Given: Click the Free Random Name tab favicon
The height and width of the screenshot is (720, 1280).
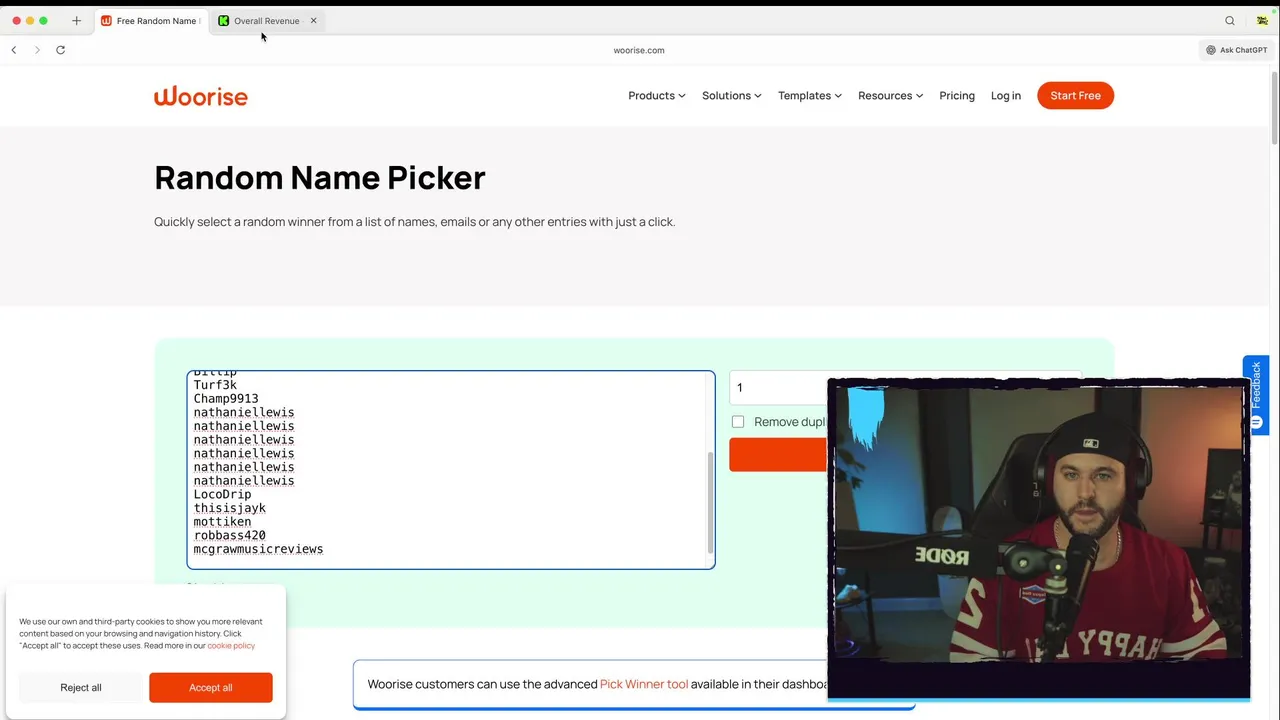Looking at the screenshot, I should [x=106, y=20].
